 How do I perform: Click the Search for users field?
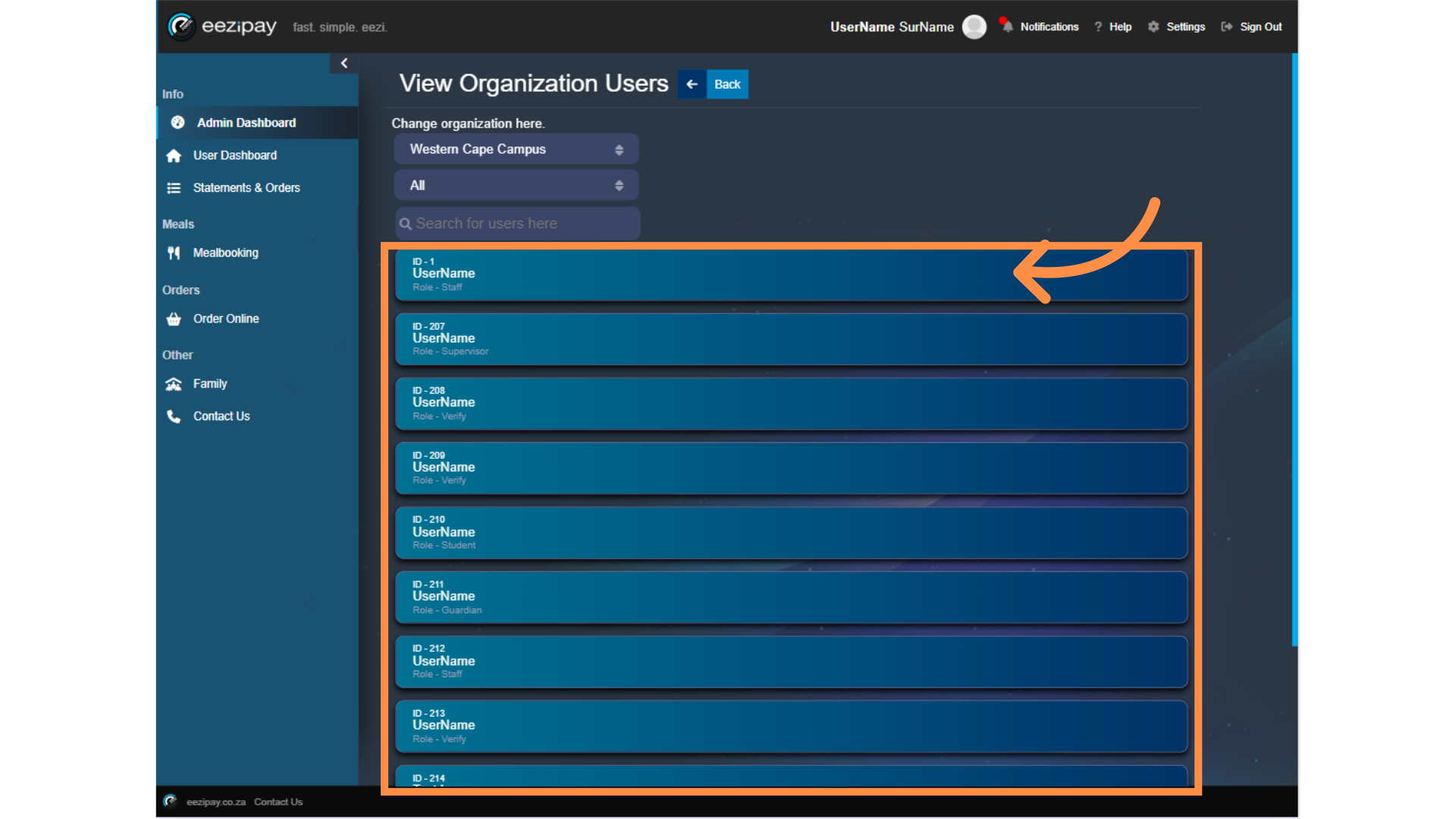[518, 224]
